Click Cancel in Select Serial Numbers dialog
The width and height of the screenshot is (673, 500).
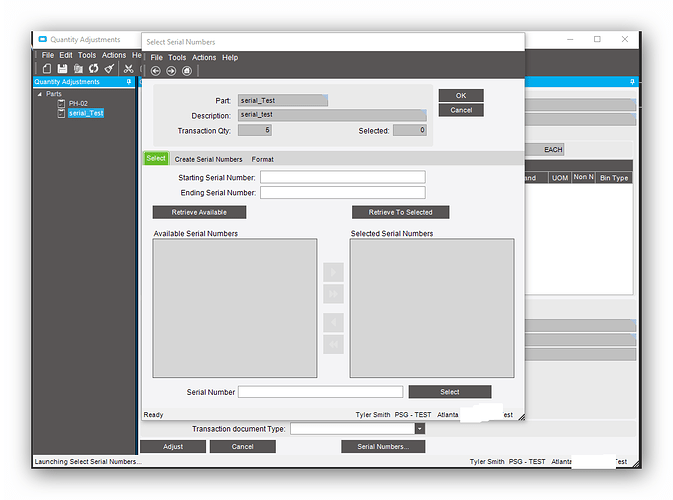[461, 110]
